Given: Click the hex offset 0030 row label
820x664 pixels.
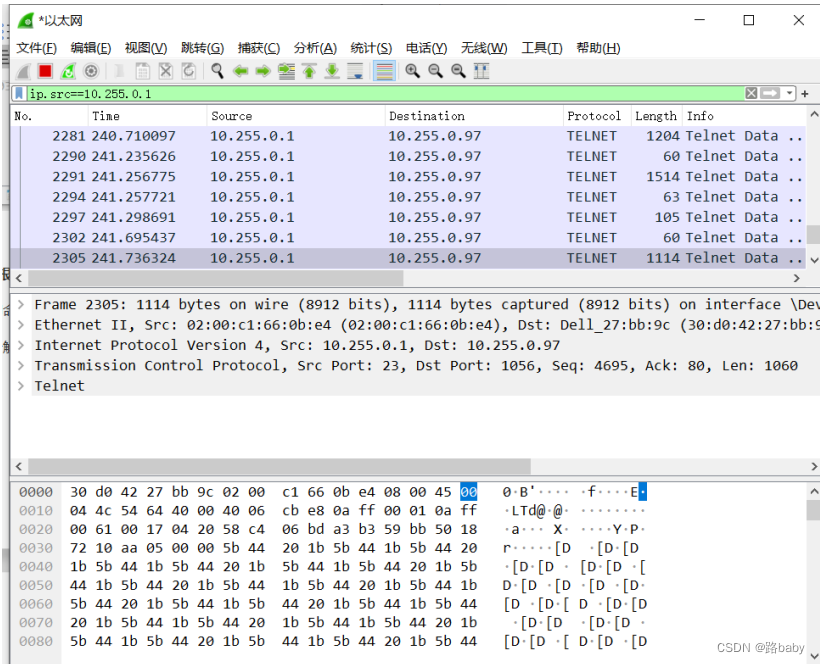Looking at the screenshot, I should point(36,548).
